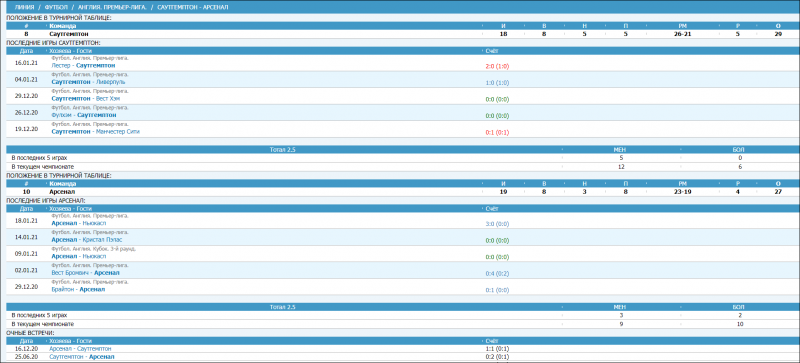Select the date 04.01.21
The image size is (800, 363).
click(x=26, y=79)
